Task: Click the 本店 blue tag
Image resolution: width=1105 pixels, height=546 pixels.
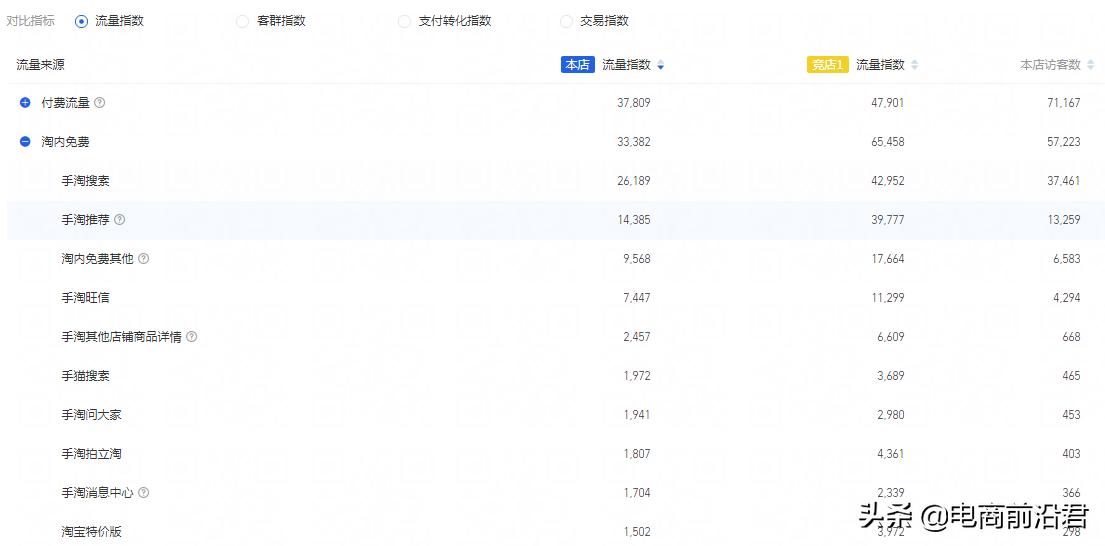Action: click(x=578, y=65)
